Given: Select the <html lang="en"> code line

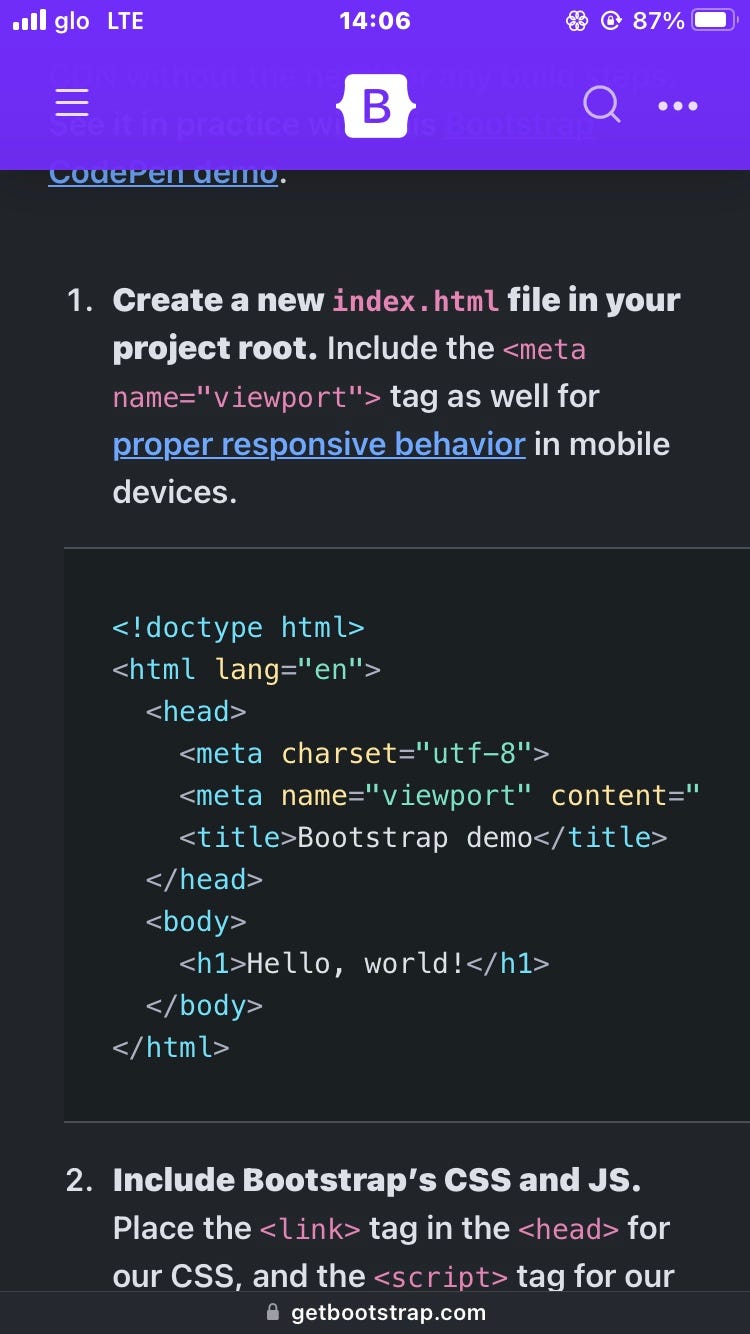Looking at the screenshot, I should coord(246,669).
